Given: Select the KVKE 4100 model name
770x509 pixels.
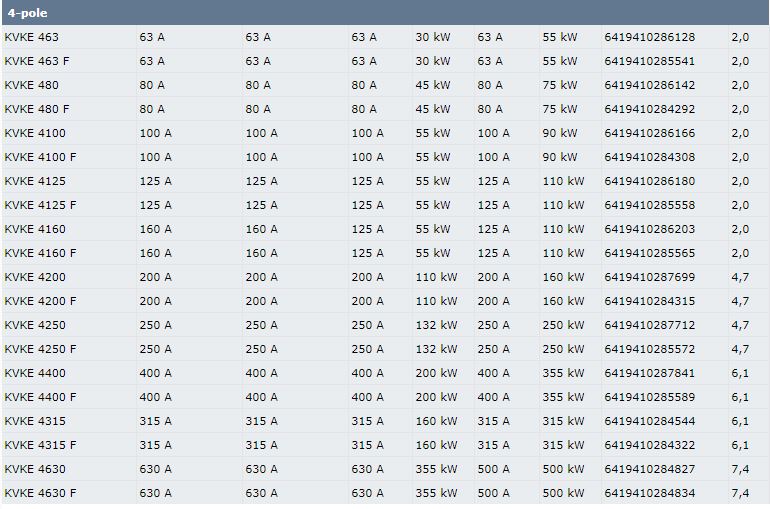Looking at the screenshot, I should click(35, 134).
